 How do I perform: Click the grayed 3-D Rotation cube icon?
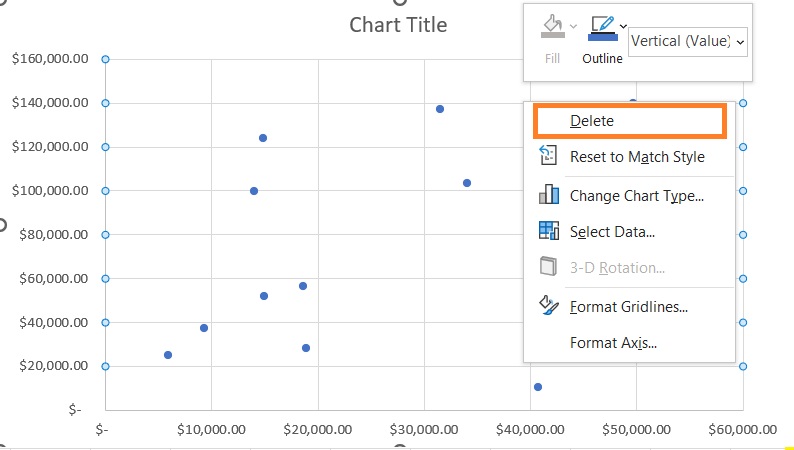tap(548, 267)
